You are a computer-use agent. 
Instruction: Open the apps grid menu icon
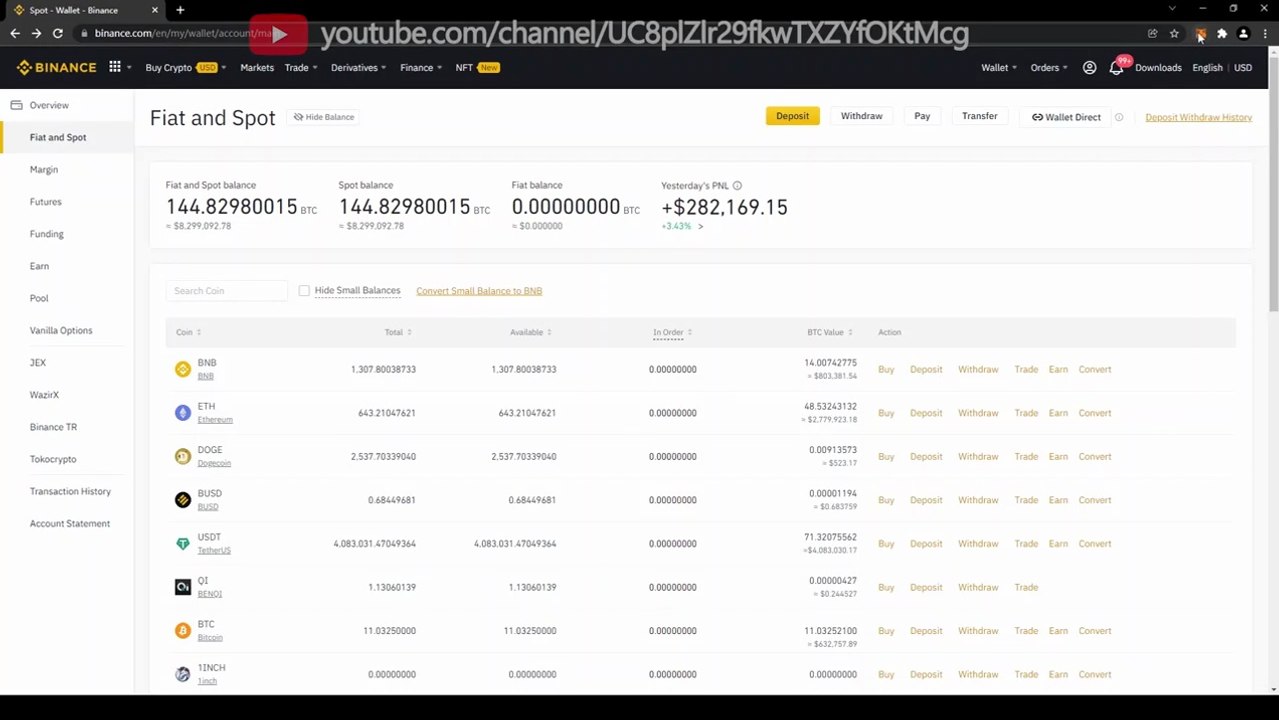click(x=115, y=67)
